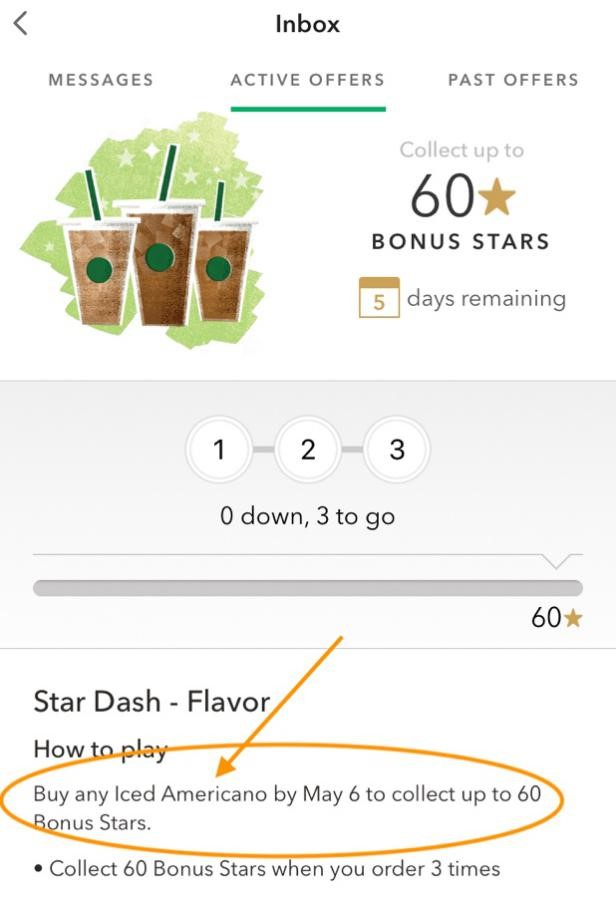616x902 pixels.
Task: Tap the Buy any Iced Americano instruction
Action: pos(287,808)
